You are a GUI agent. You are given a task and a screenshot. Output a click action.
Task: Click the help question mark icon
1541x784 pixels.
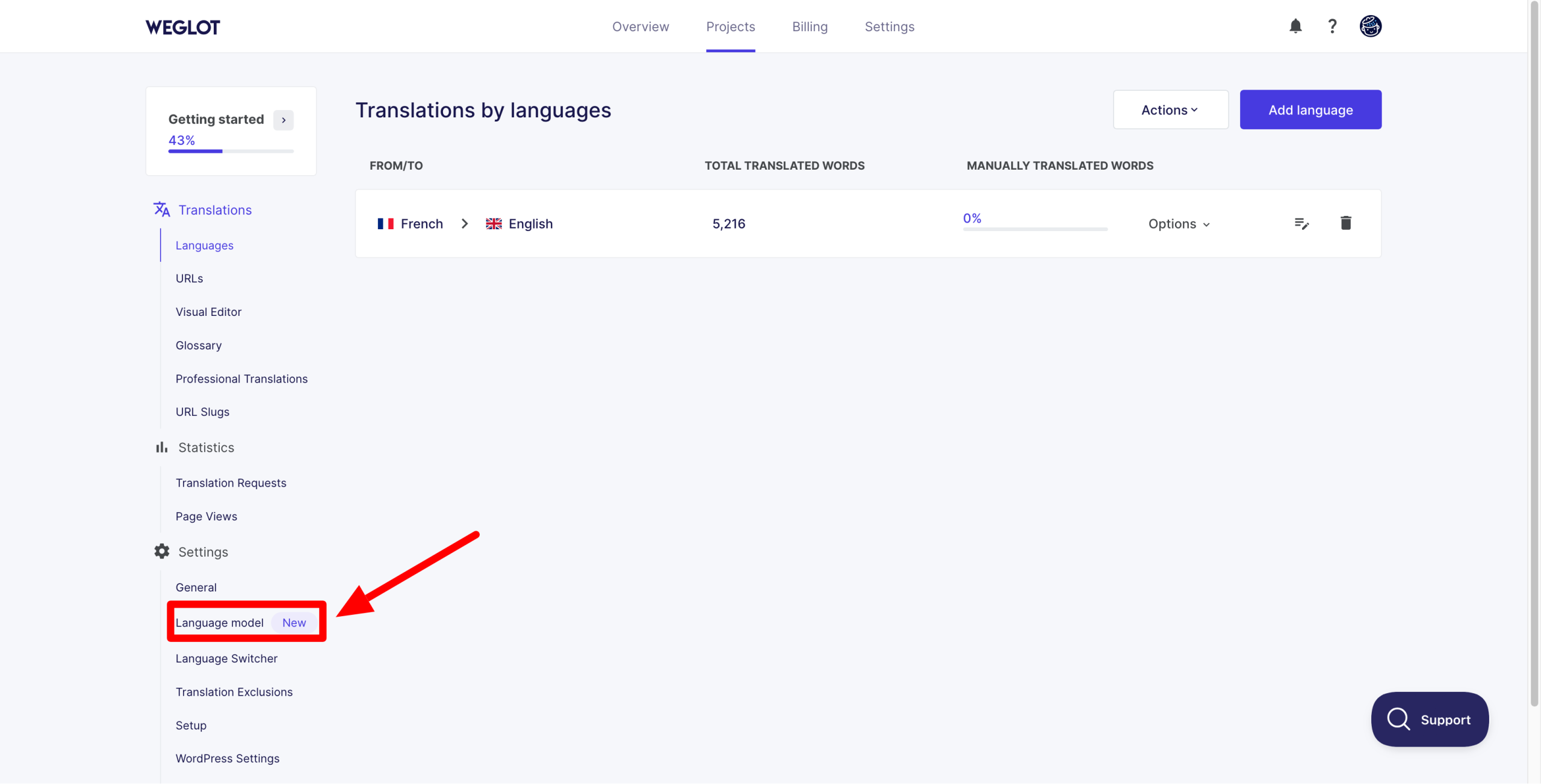[1332, 26]
